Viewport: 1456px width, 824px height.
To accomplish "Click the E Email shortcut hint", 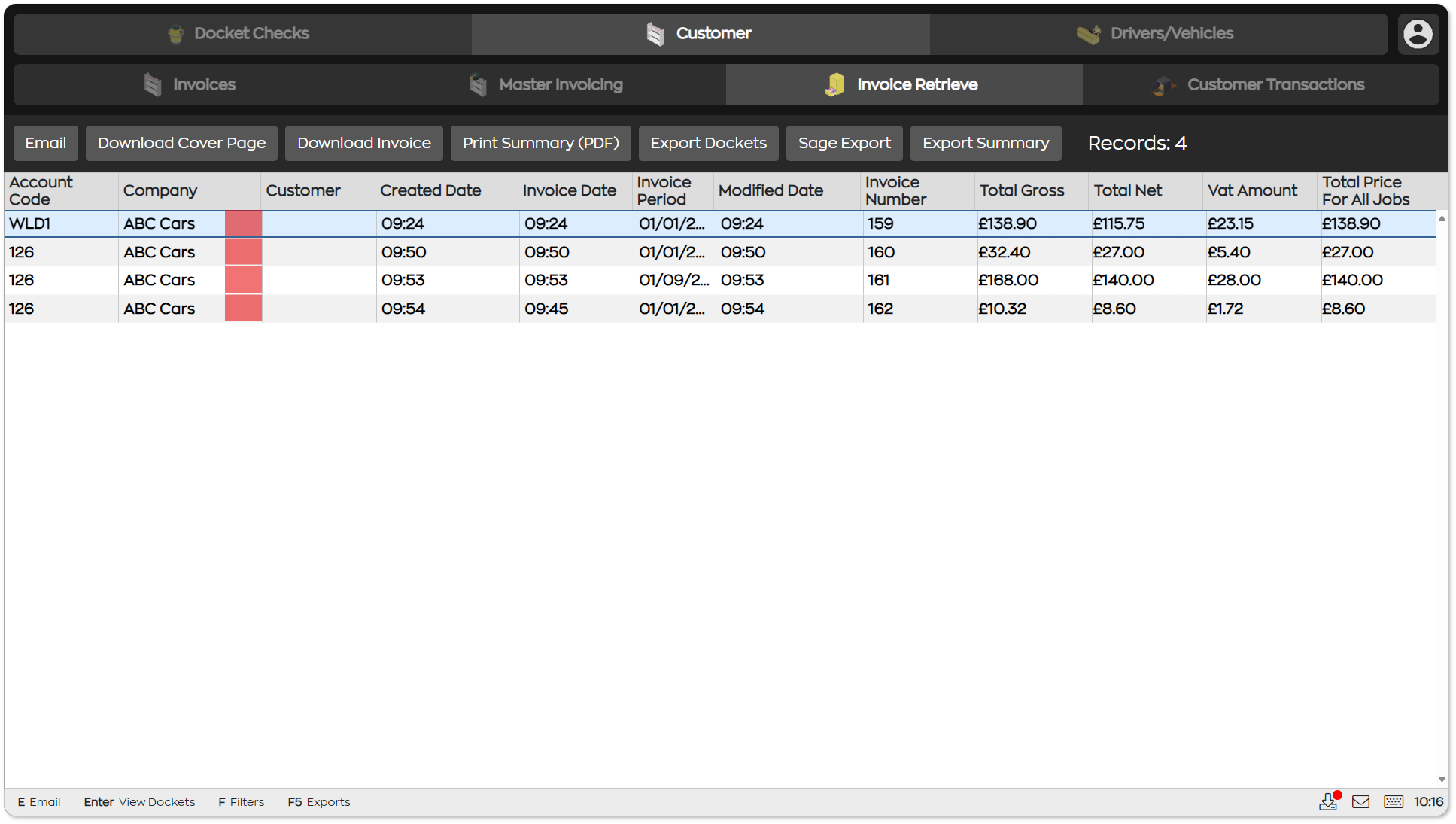I will (x=39, y=802).
